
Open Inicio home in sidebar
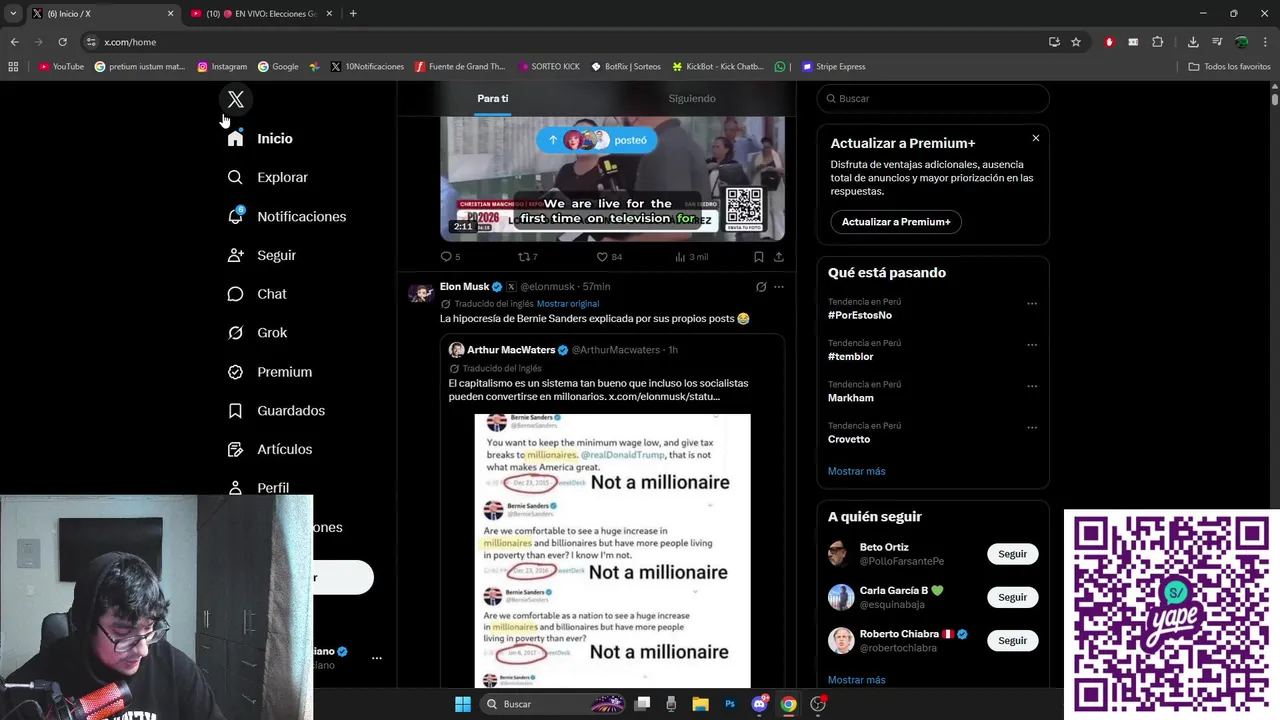tap(260, 139)
